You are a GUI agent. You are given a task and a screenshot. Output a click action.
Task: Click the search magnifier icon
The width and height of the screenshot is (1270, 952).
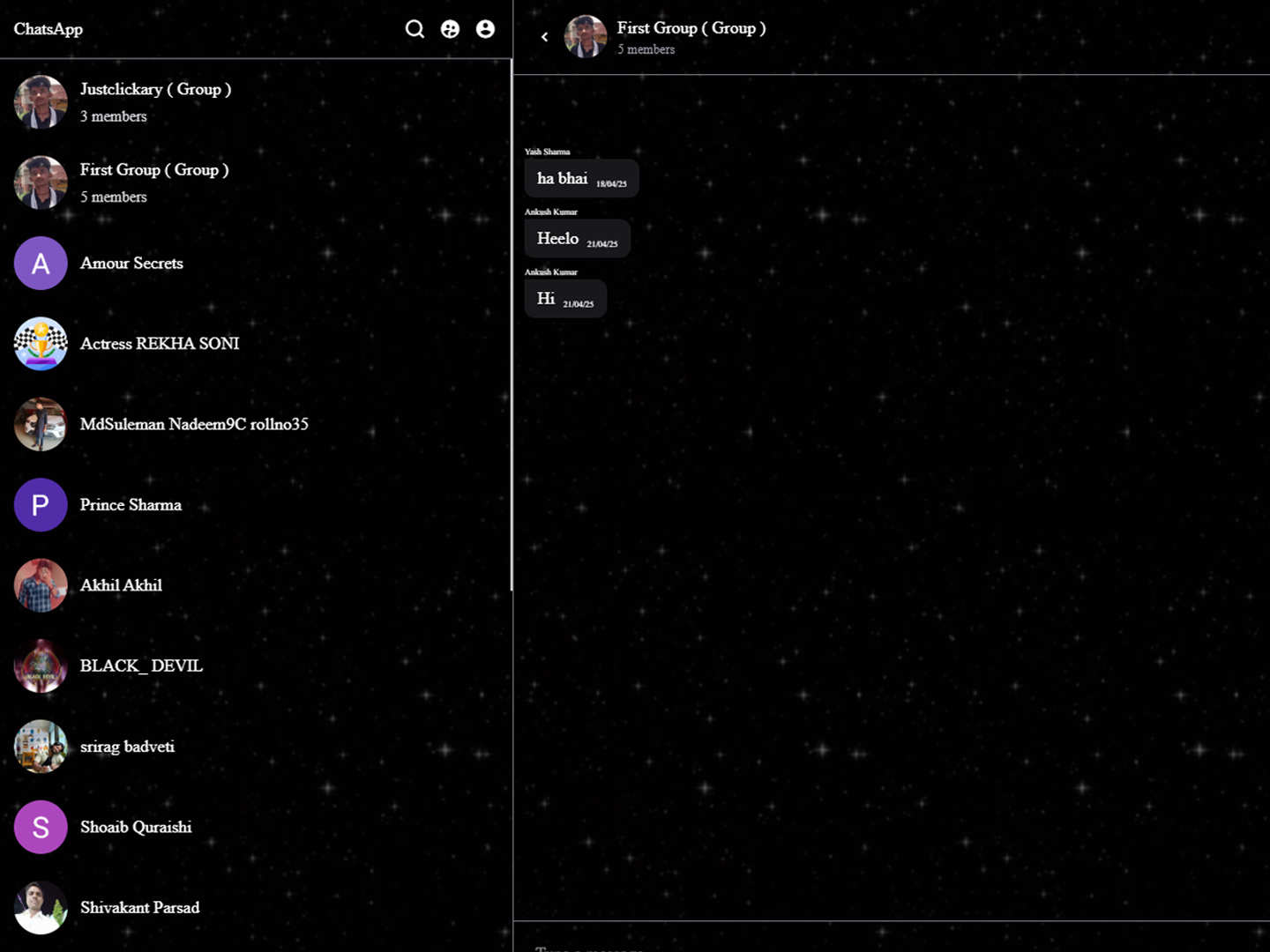(415, 29)
